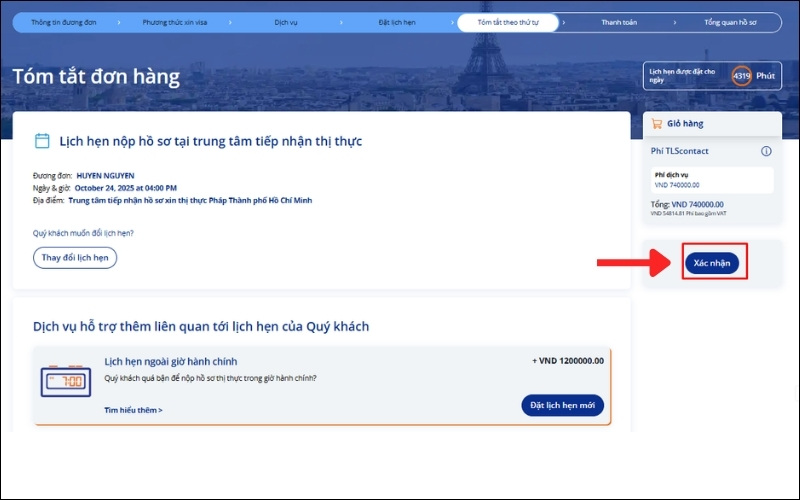800x500 pixels.
Task: Click the calendar icon beside appointment heading
Action: pyautogui.click(x=42, y=141)
